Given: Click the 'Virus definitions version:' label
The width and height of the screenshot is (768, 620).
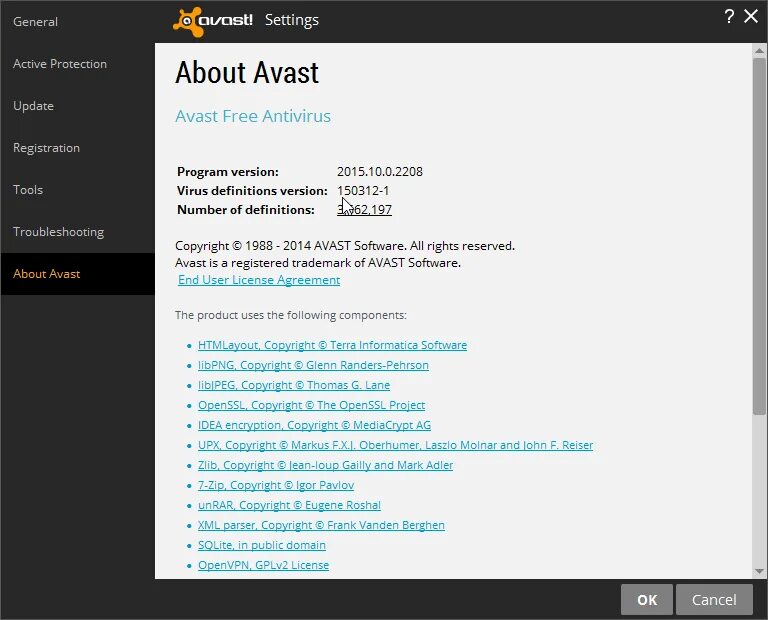Looking at the screenshot, I should click(x=252, y=191).
